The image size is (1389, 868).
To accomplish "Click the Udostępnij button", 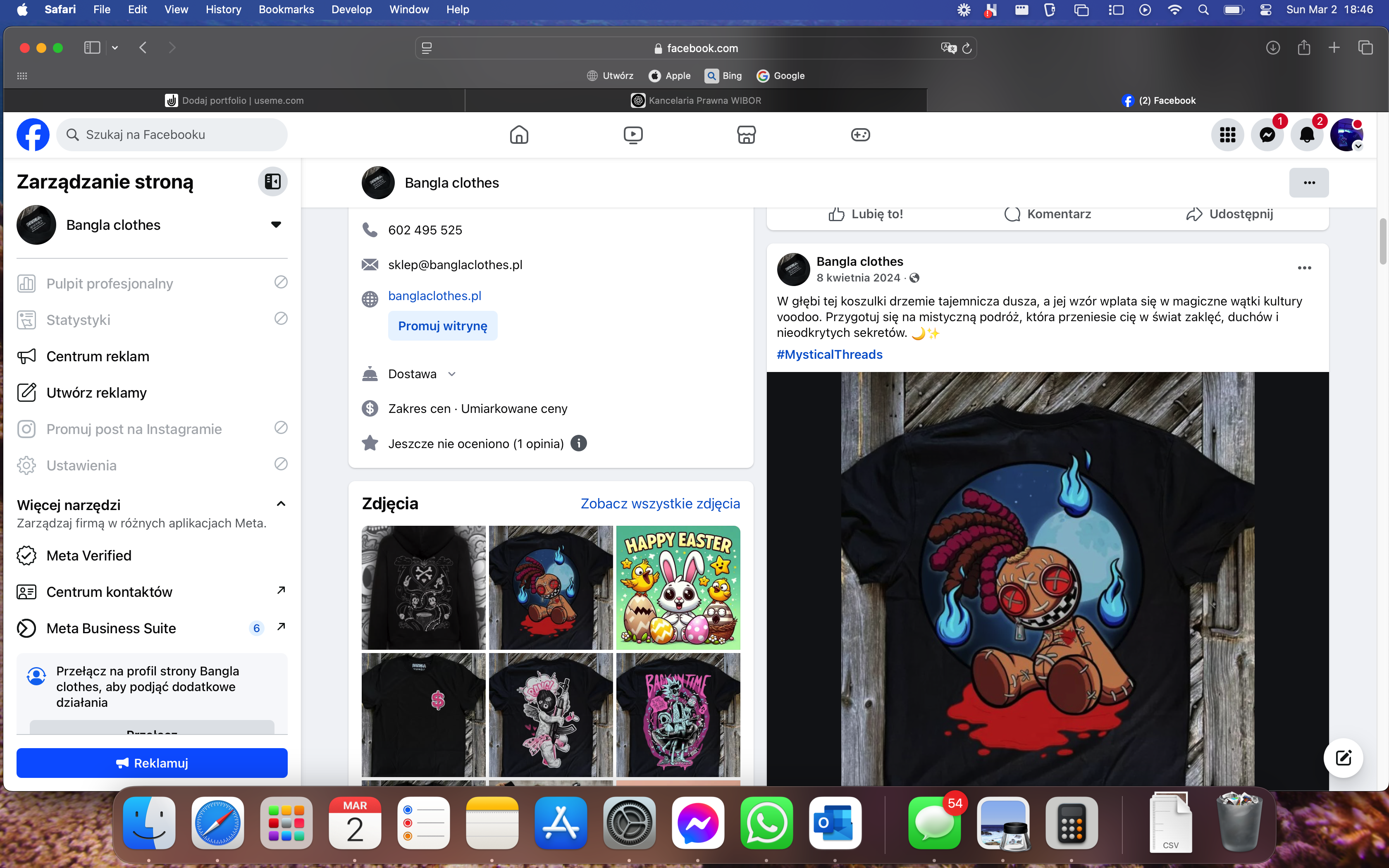I will point(1229,214).
